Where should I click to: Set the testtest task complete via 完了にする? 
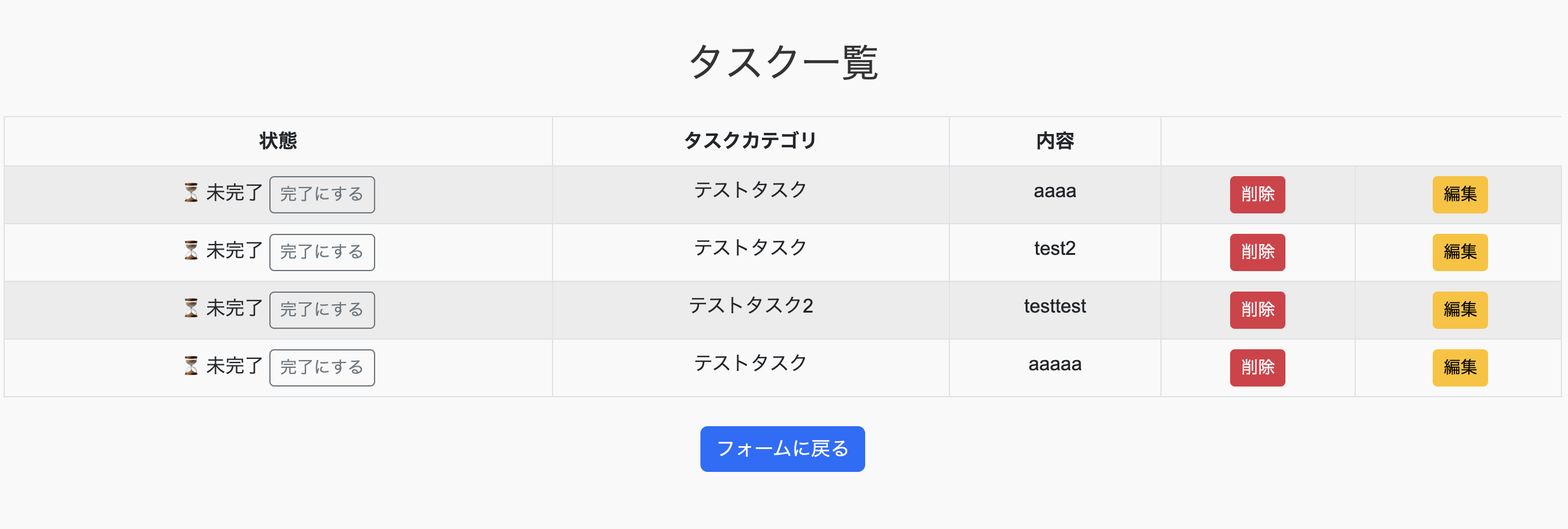tap(322, 310)
